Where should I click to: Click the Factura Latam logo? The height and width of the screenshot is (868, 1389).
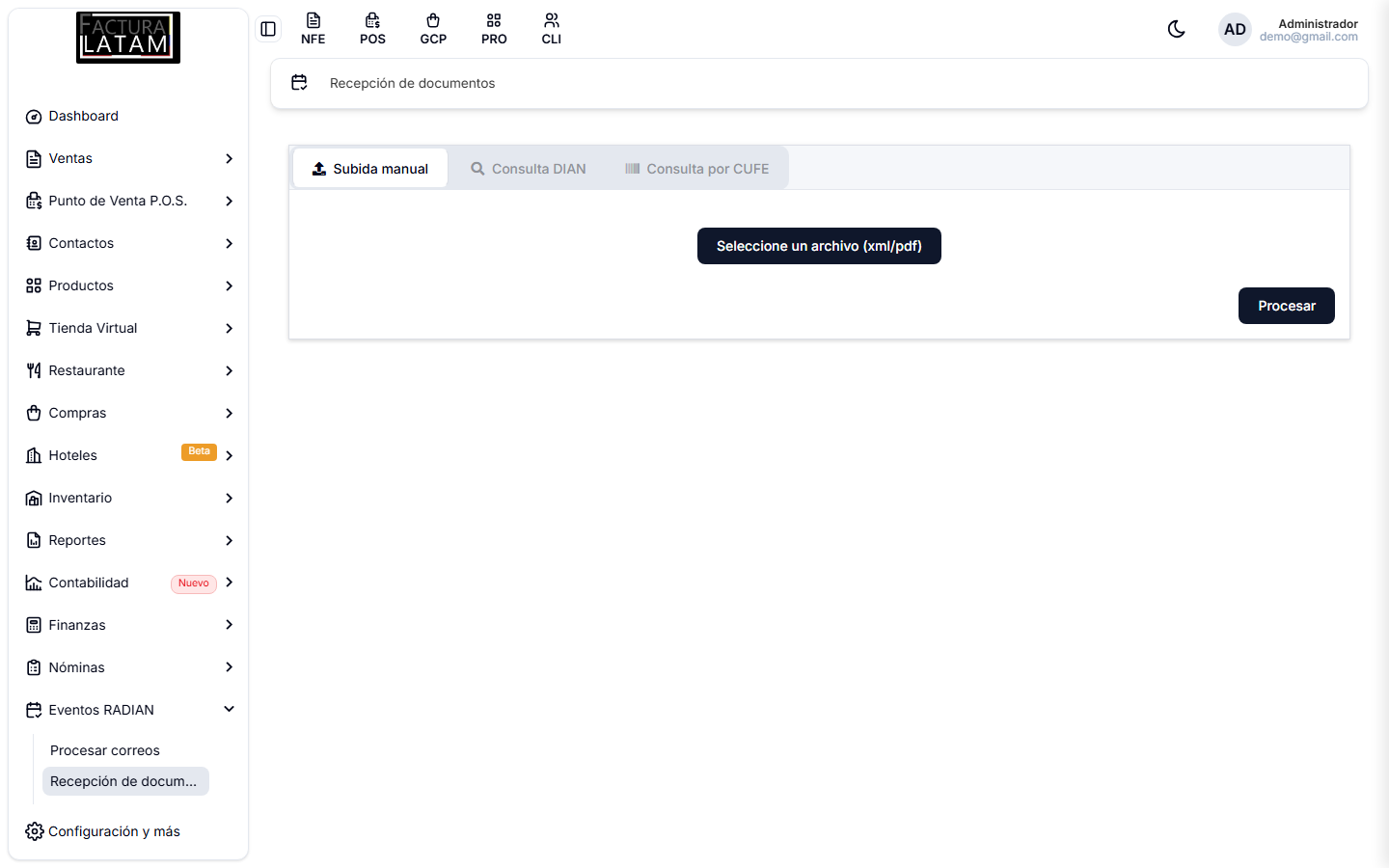(x=128, y=38)
